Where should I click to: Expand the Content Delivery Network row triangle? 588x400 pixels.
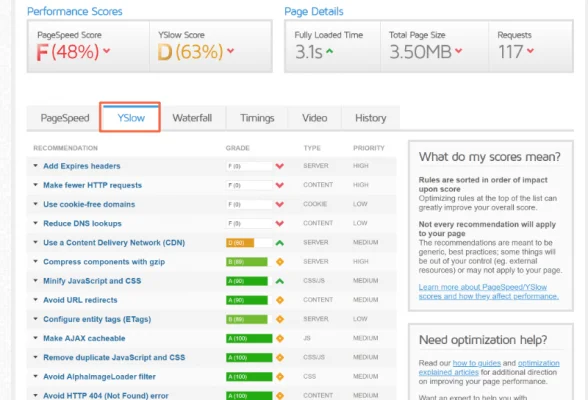coord(35,242)
